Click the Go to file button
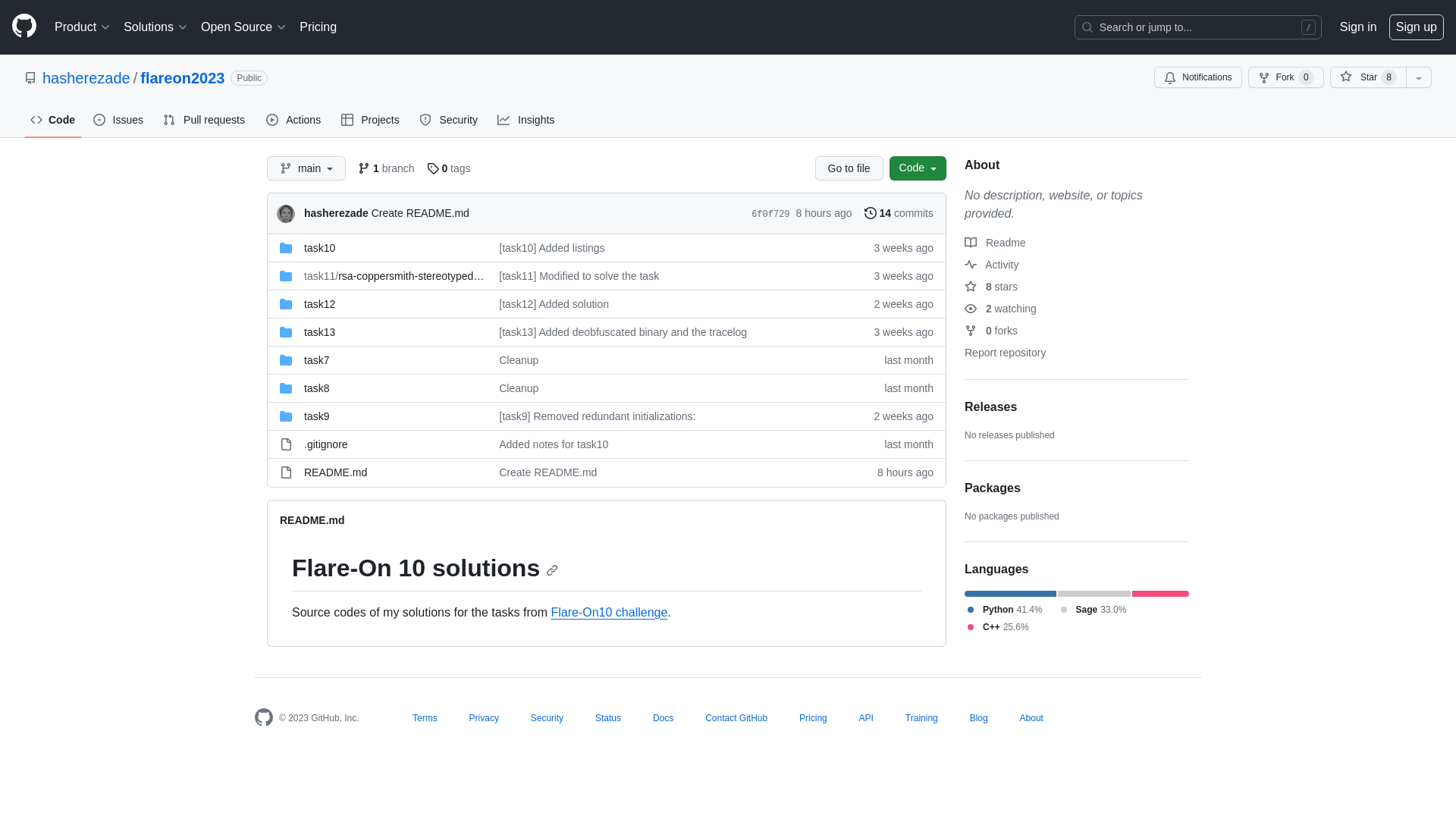The height and width of the screenshot is (819, 1456). [x=849, y=168]
